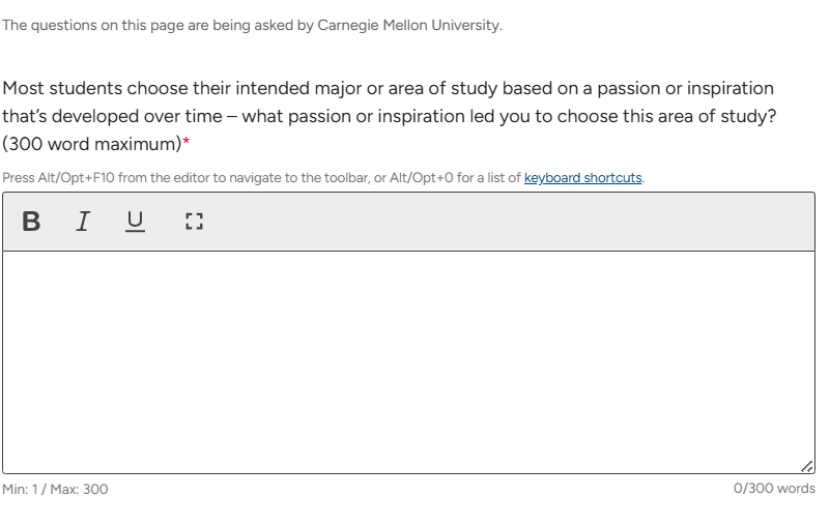Click the red required asterisk

pyautogui.click(x=187, y=145)
